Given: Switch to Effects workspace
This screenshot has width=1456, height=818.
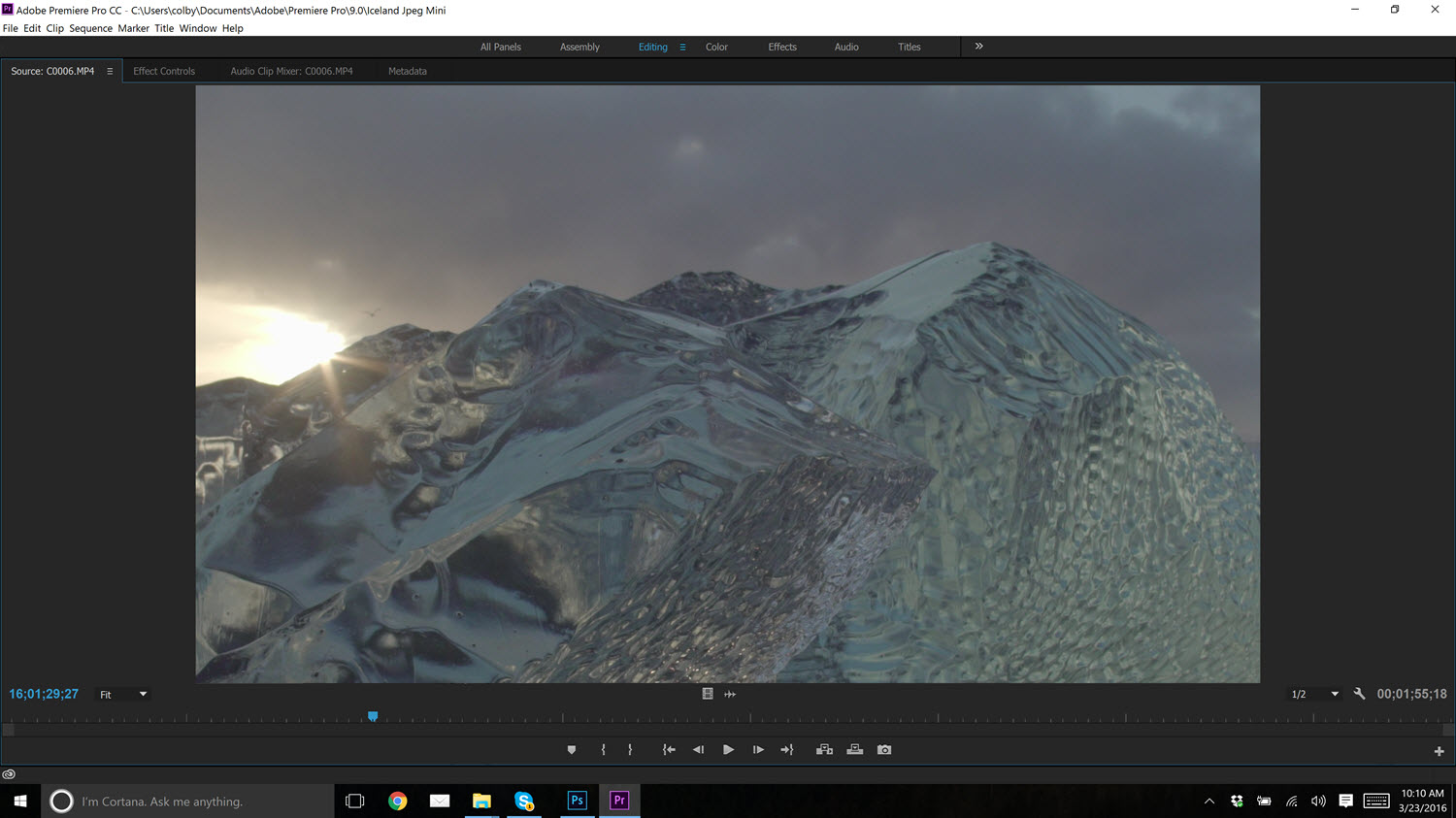Looking at the screenshot, I should coord(782,47).
